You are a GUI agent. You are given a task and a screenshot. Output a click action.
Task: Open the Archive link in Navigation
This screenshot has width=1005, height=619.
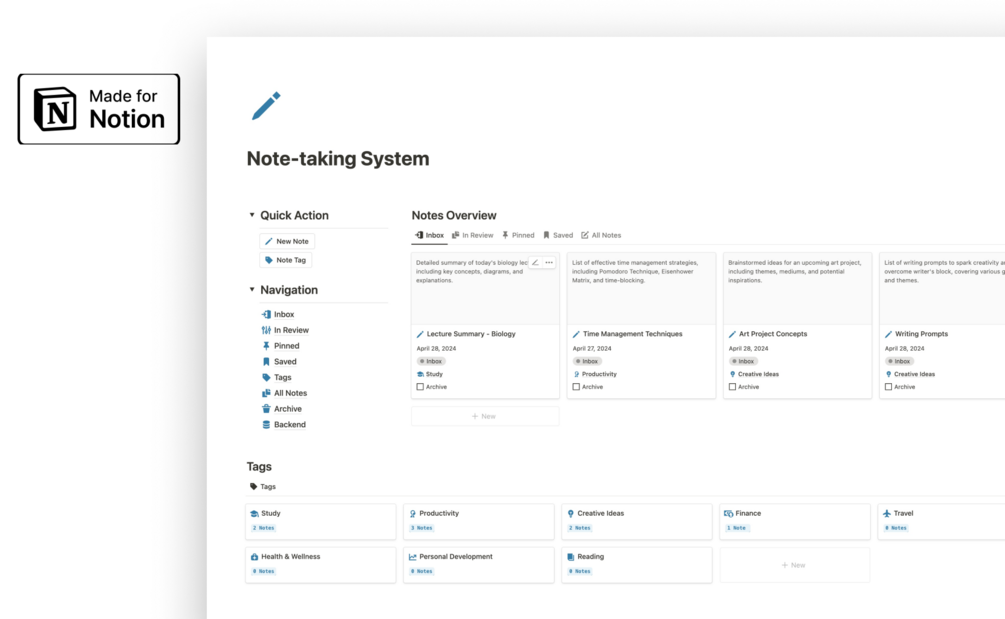[288, 409]
